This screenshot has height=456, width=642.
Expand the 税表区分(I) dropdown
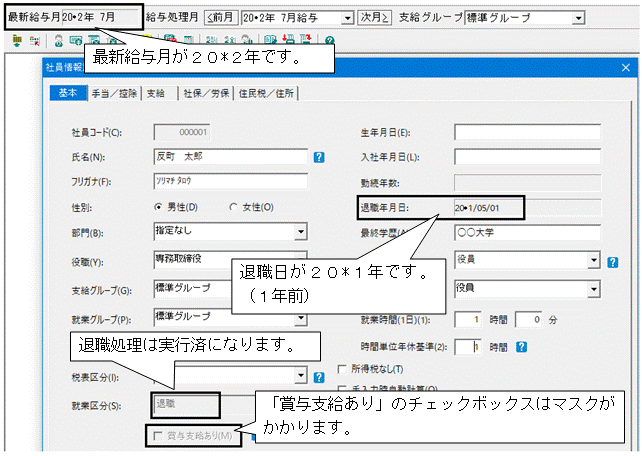301,375
